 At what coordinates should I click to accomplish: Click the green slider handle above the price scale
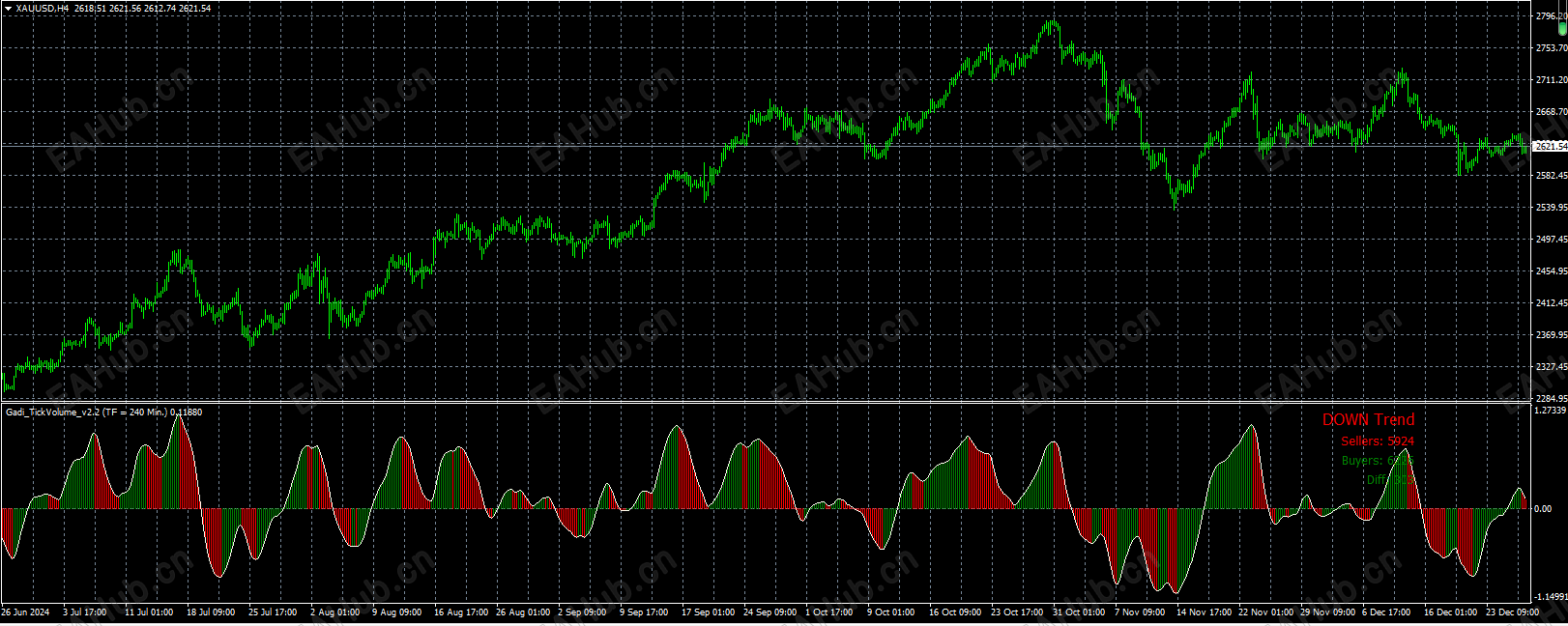[1562, 28]
